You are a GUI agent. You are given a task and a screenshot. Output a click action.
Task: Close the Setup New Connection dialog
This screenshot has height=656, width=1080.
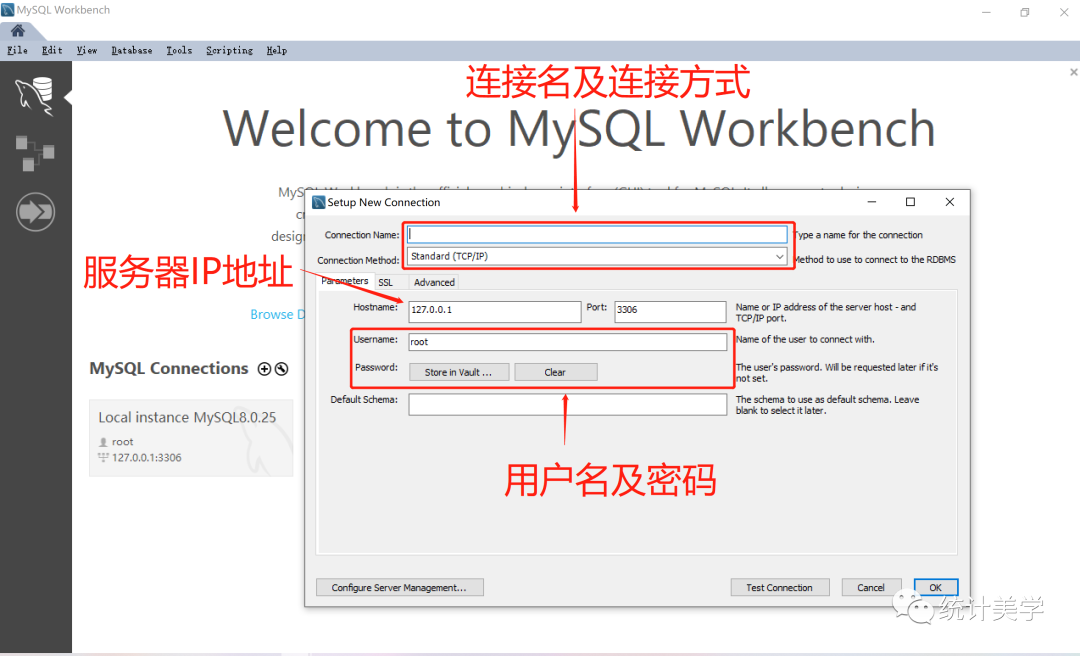[x=950, y=202]
